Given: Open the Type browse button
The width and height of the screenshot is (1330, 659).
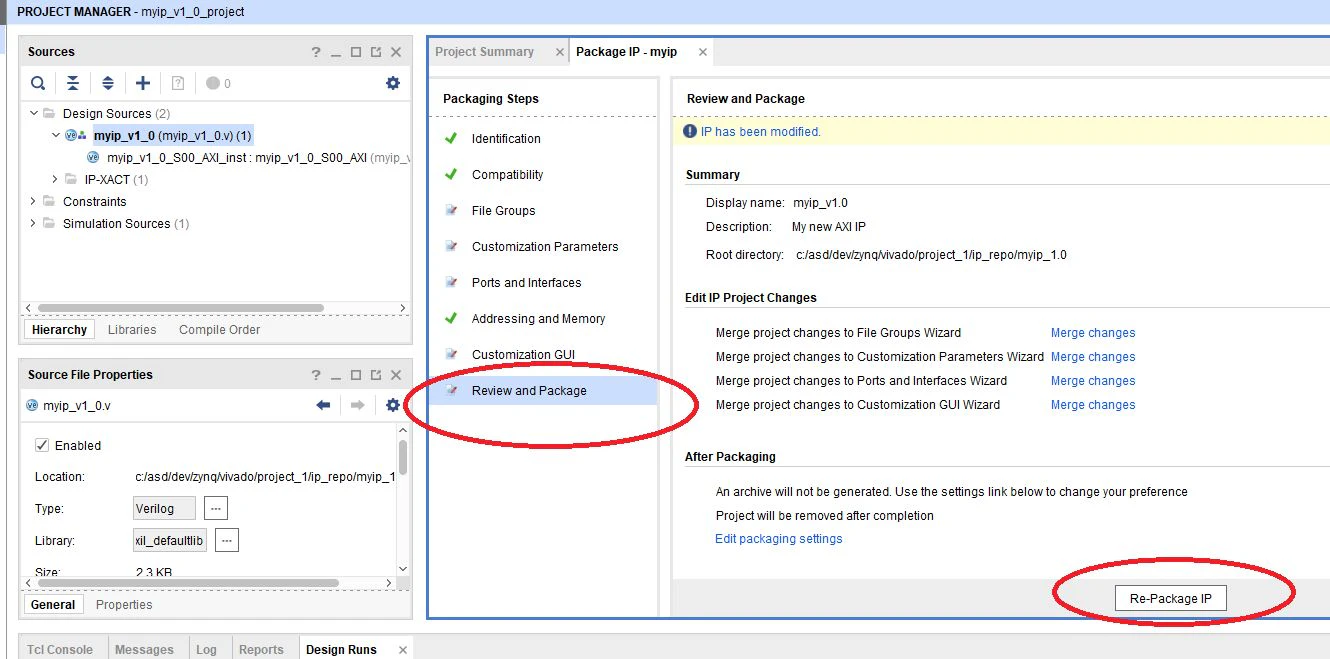Looking at the screenshot, I should (x=216, y=509).
